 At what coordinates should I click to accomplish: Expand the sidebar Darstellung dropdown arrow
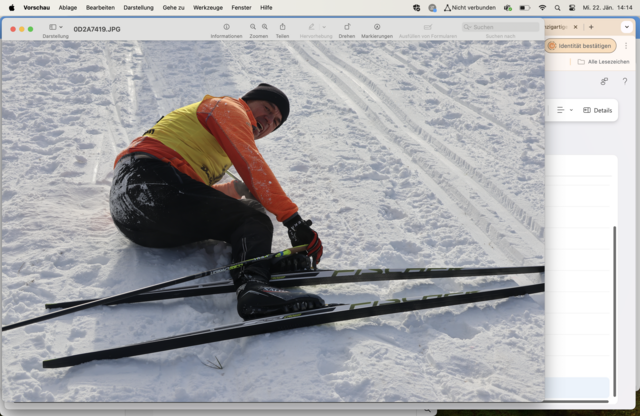(x=61, y=27)
